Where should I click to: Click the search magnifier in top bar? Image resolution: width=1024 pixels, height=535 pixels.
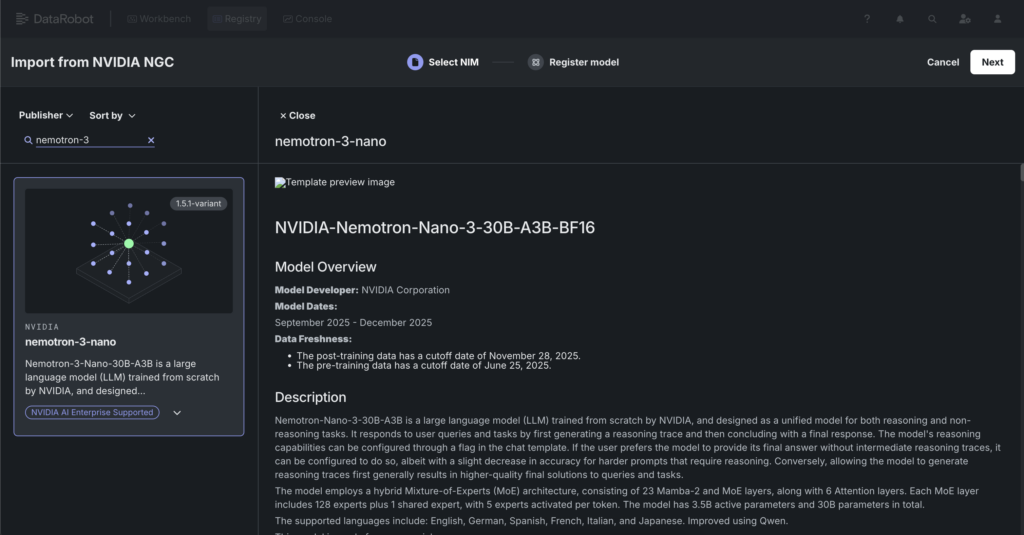click(932, 19)
